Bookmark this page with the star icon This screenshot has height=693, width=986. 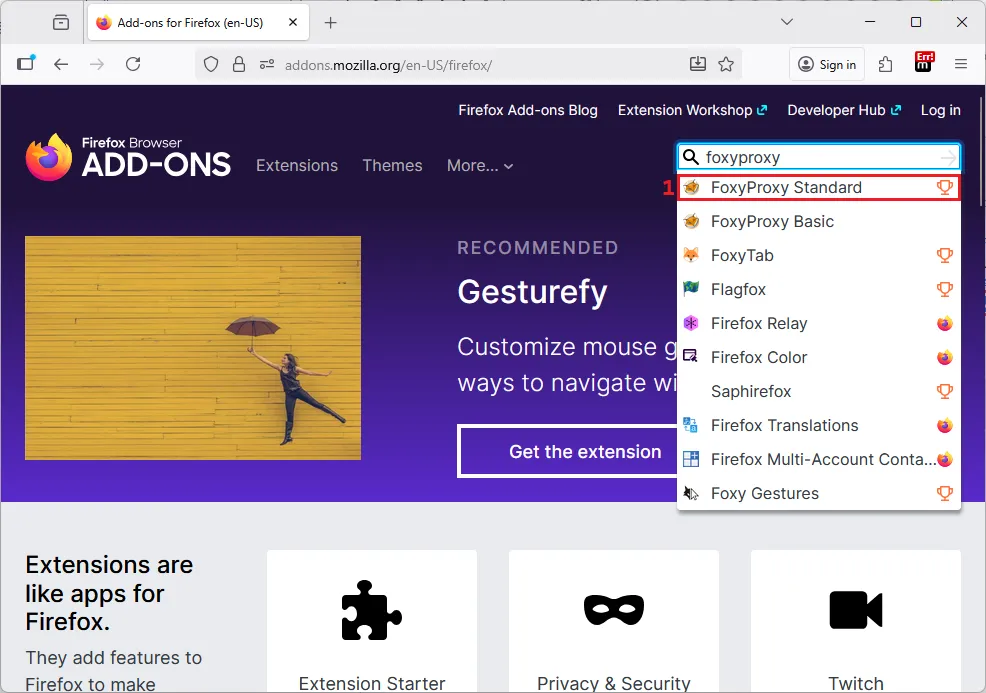click(x=726, y=64)
